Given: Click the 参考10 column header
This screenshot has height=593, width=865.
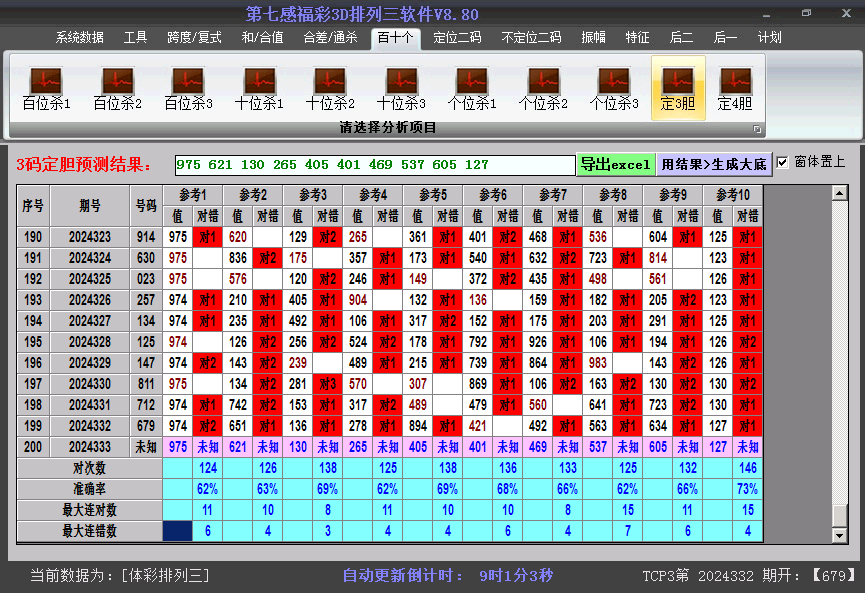Looking at the screenshot, I should click(733, 195).
